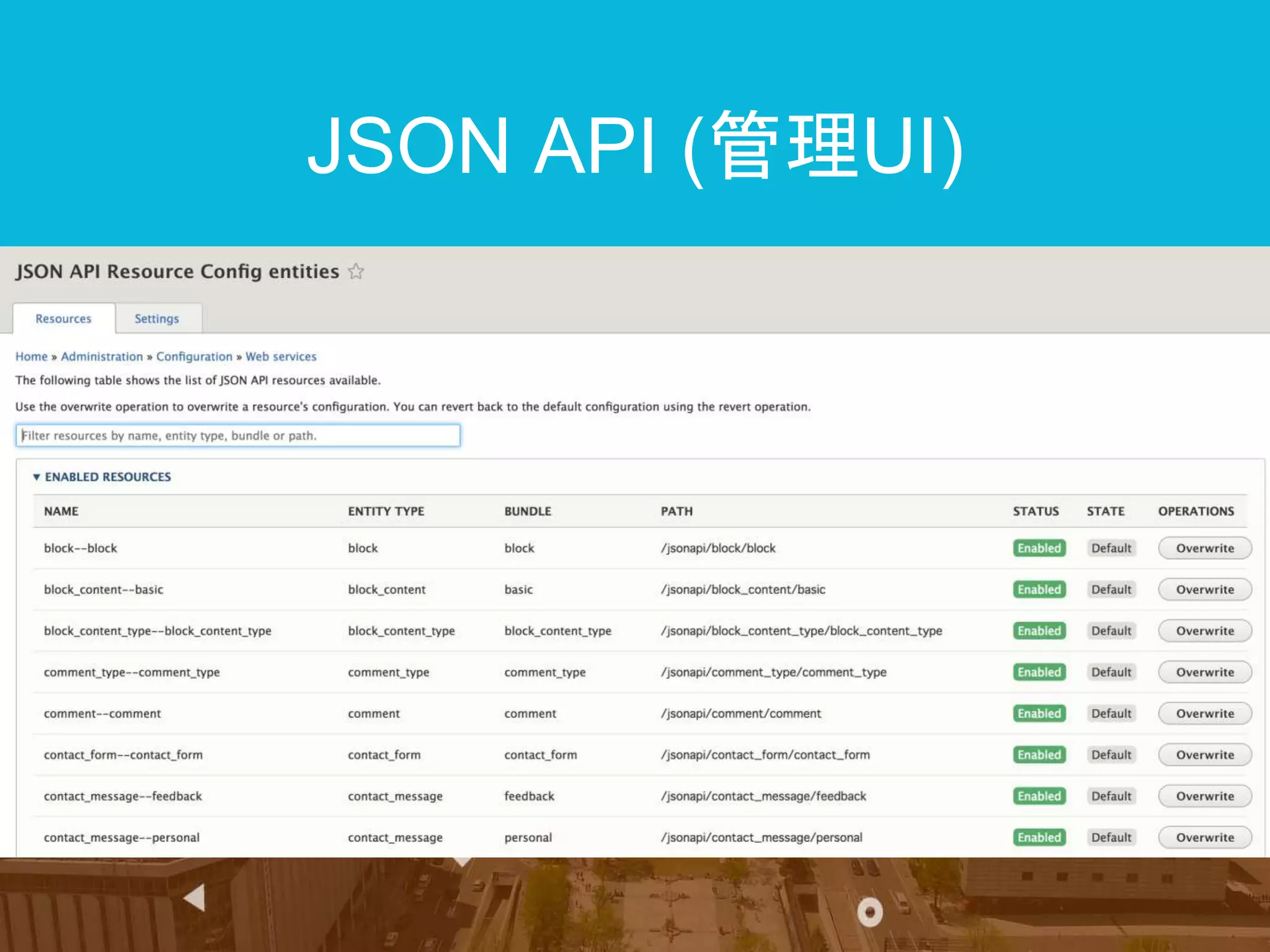Follow the Home breadcrumb link
1270x952 pixels.
tap(32, 356)
